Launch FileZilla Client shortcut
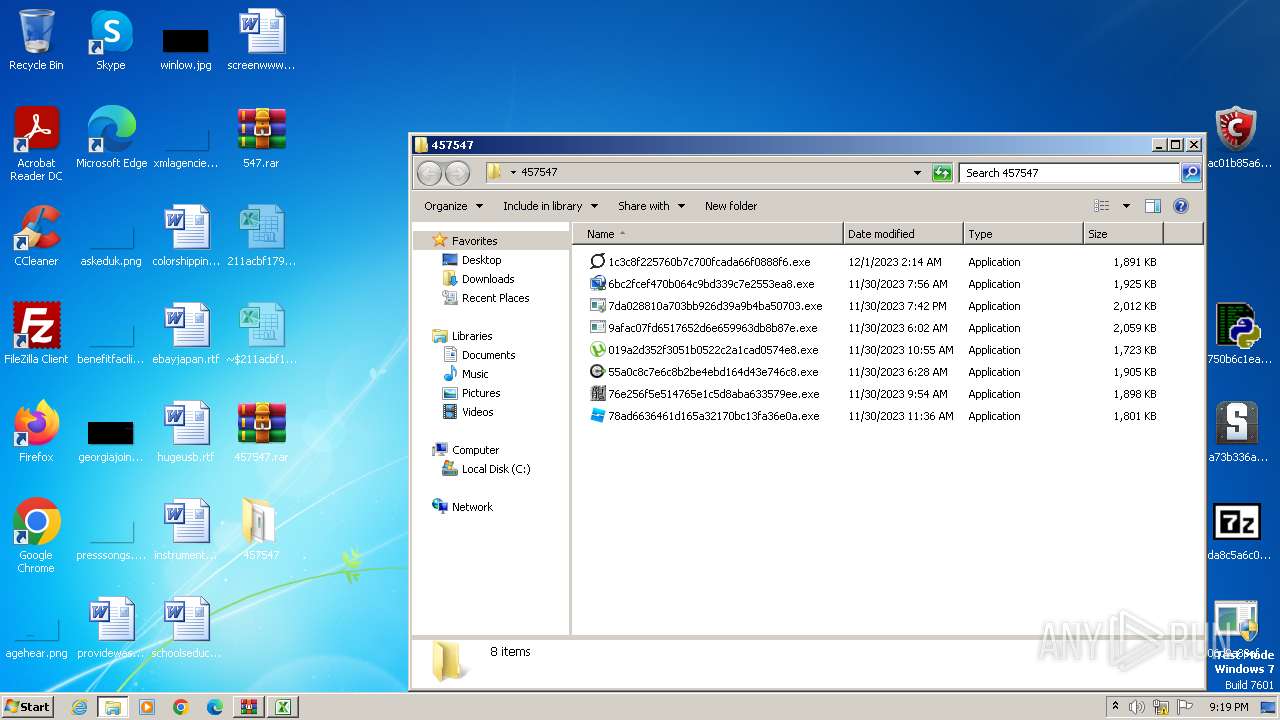The height and width of the screenshot is (720, 1280). point(36,334)
